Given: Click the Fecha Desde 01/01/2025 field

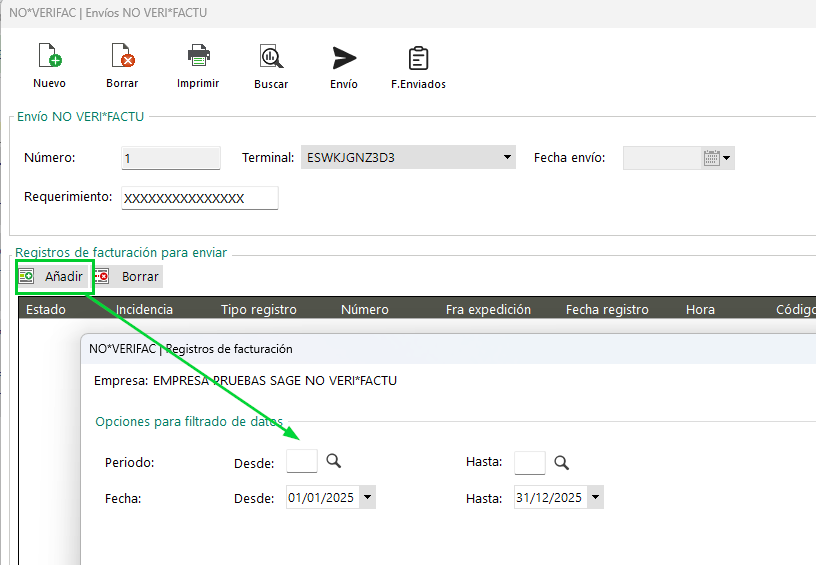Looking at the screenshot, I should click(323, 497).
